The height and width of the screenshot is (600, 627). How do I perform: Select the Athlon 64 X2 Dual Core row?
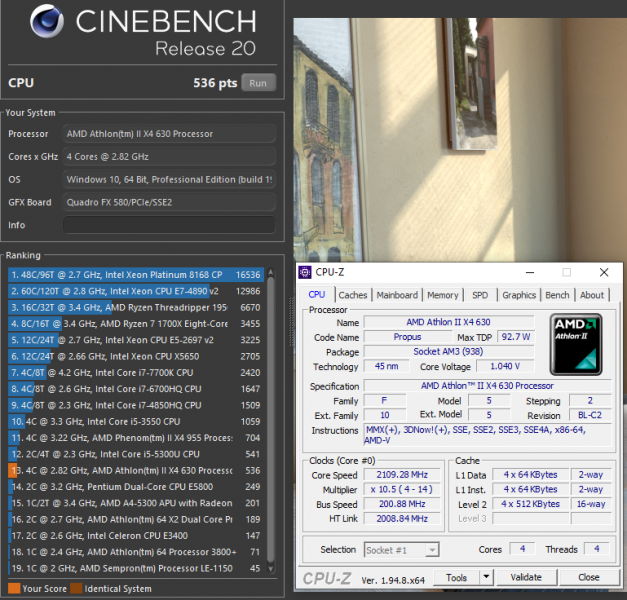click(136, 520)
